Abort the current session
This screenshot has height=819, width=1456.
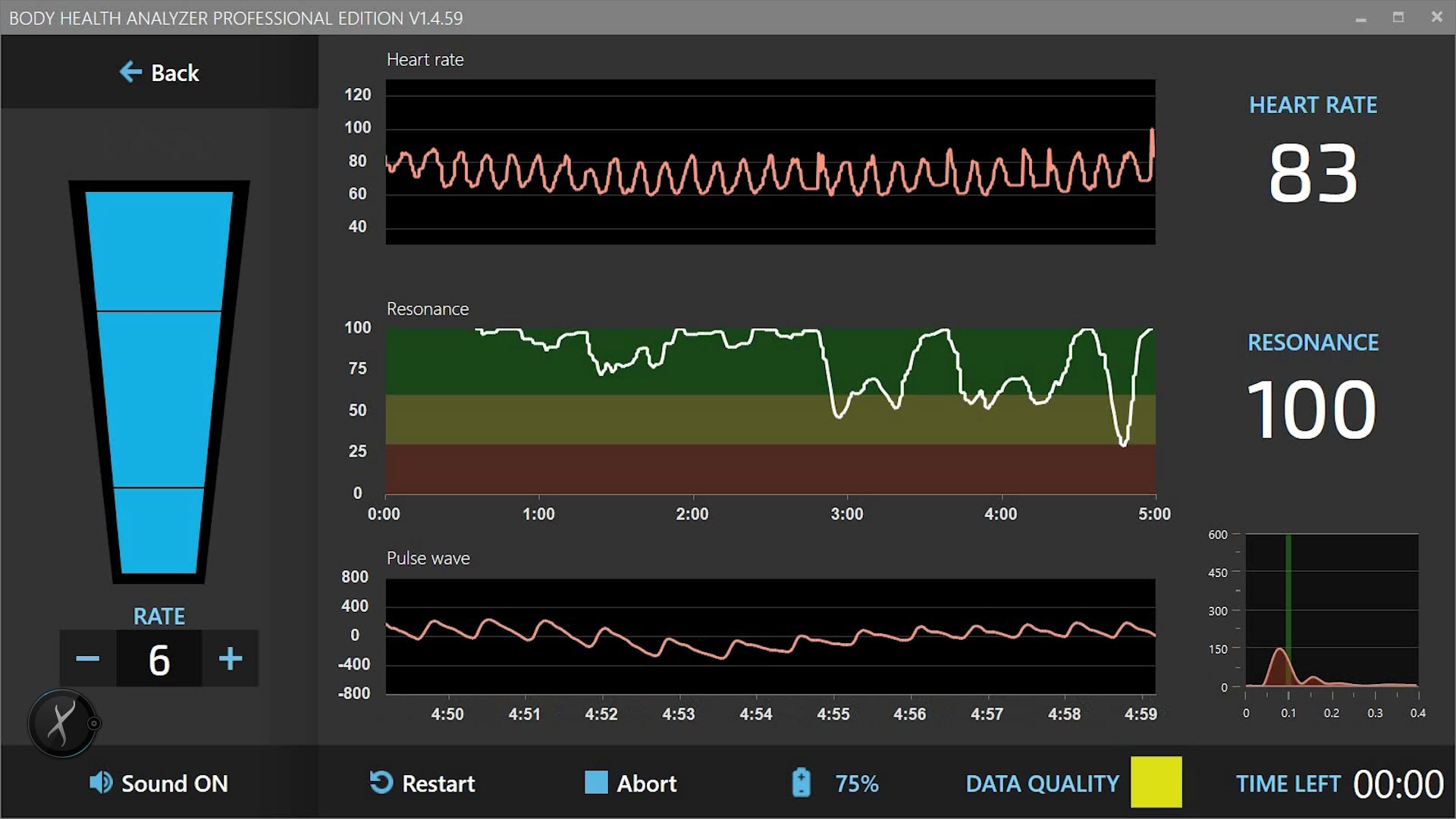pyautogui.click(x=631, y=783)
